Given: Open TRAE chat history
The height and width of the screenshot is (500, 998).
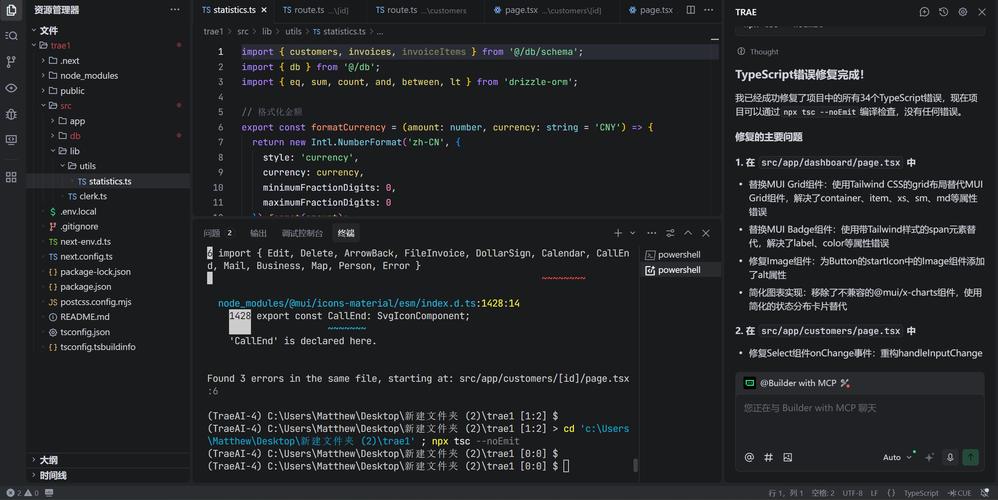Looking at the screenshot, I should 943,11.
